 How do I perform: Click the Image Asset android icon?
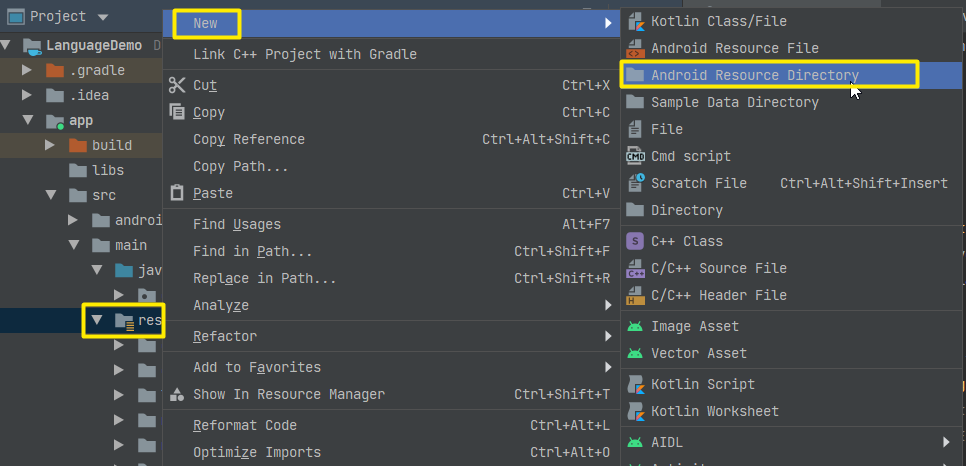[635, 326]
